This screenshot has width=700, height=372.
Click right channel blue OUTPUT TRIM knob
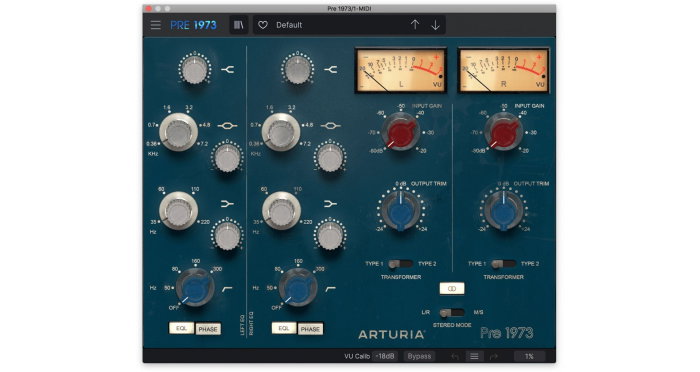pyautogui.click(x=504, y=210)
